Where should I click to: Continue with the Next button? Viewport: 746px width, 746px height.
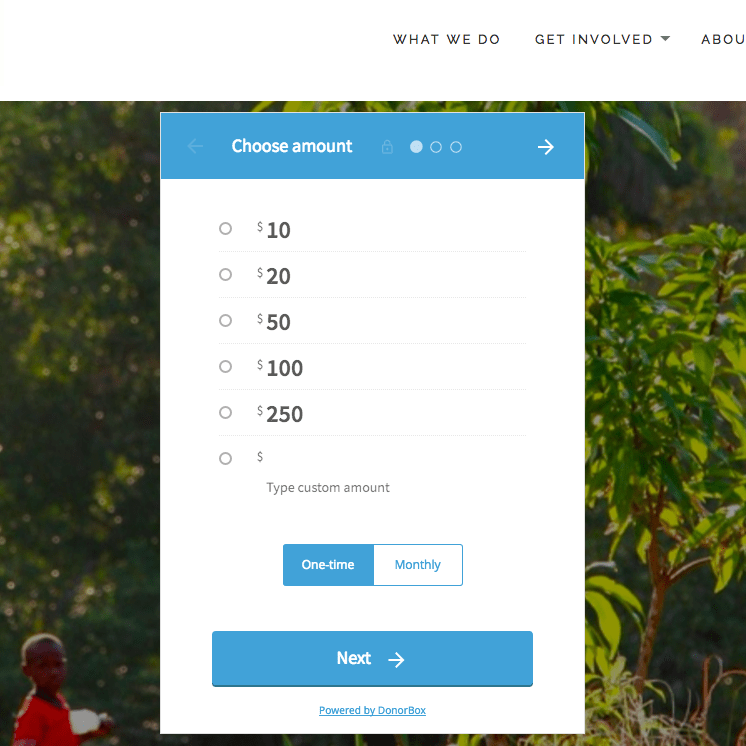(372, 658)
